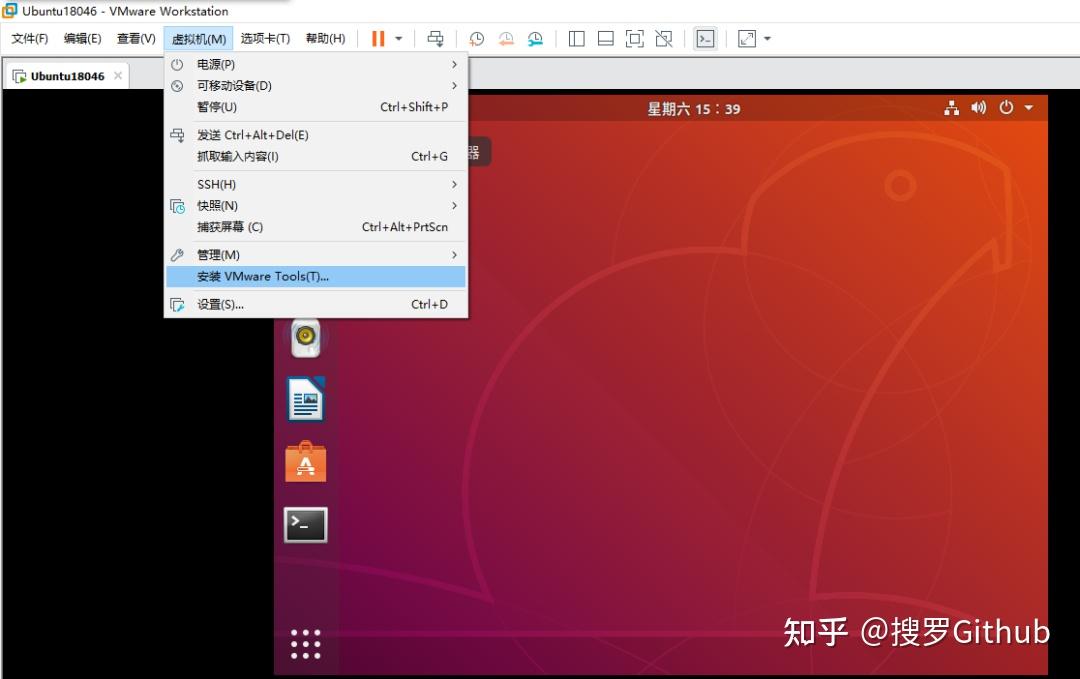Open the snapshot manager toolbar icon
1080x679 pixels.
tap(535, 39)
